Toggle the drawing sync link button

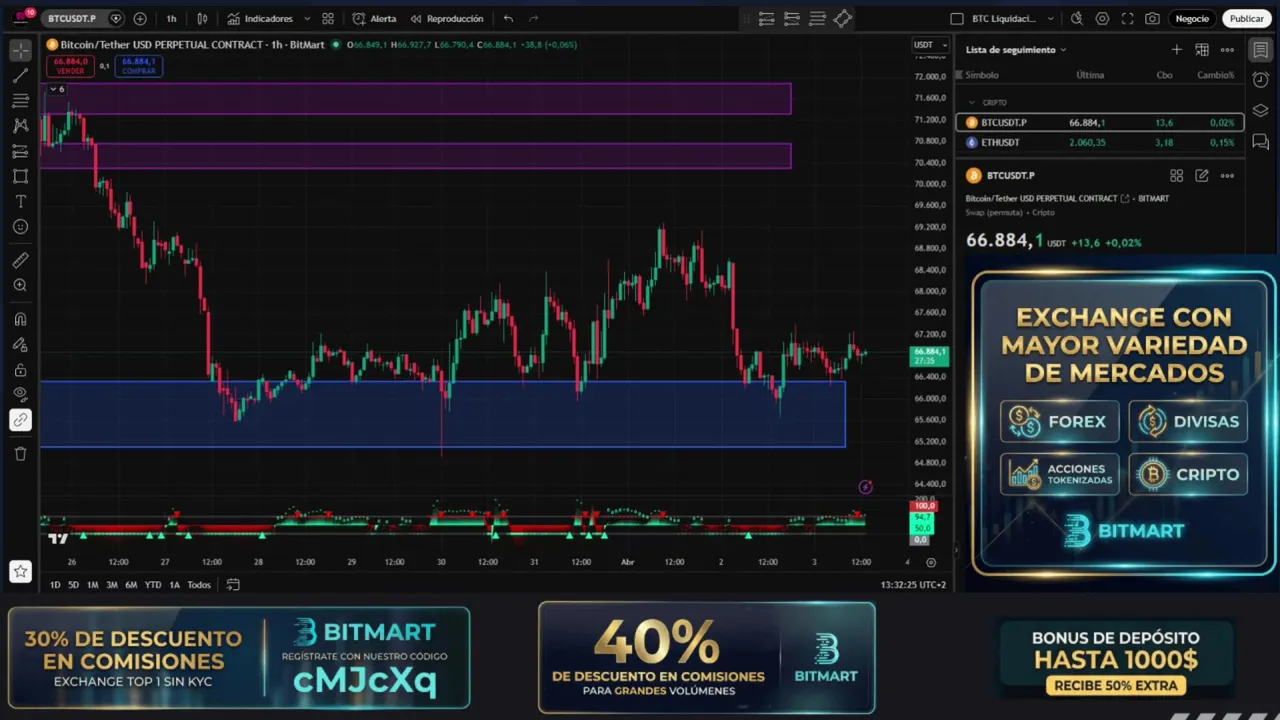[x=20, y=420]
